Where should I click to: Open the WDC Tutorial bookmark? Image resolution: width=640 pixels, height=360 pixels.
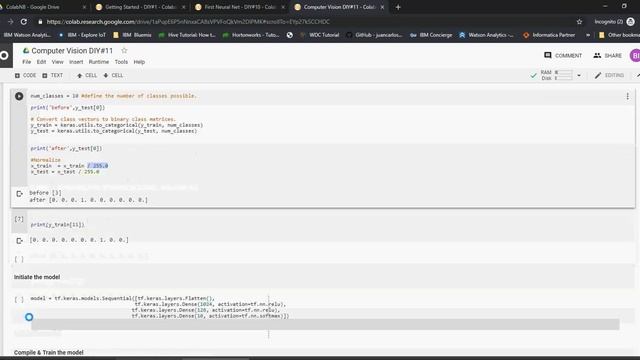(x=320, y=35)
